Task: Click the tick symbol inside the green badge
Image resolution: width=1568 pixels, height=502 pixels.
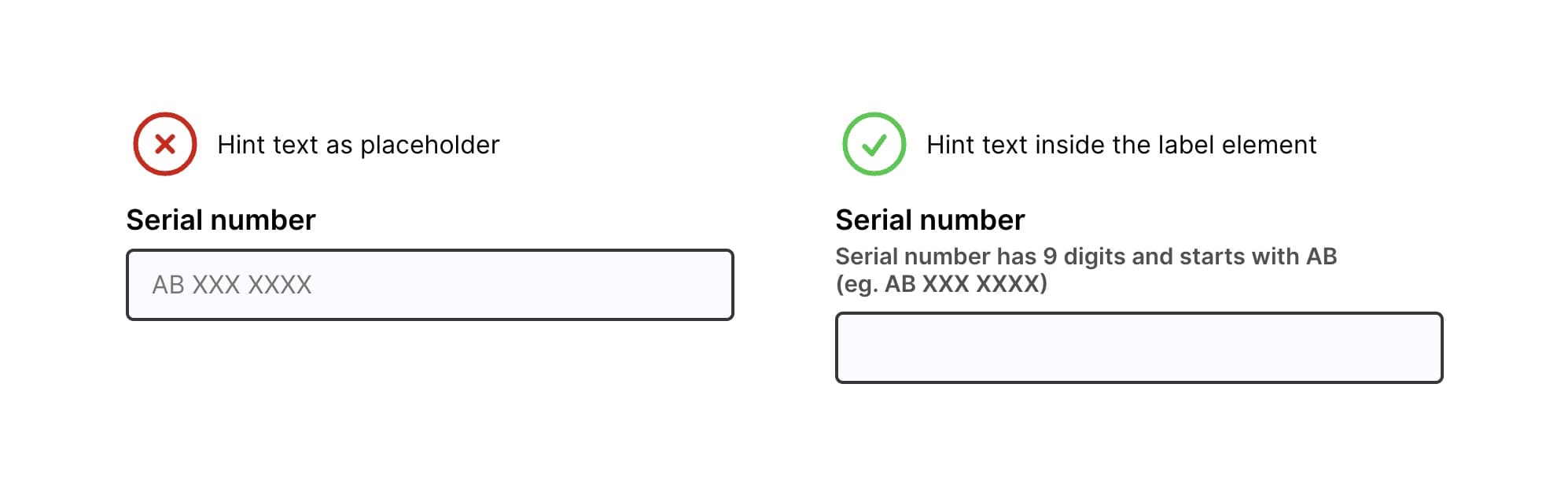Action: (x=873, y=144)
